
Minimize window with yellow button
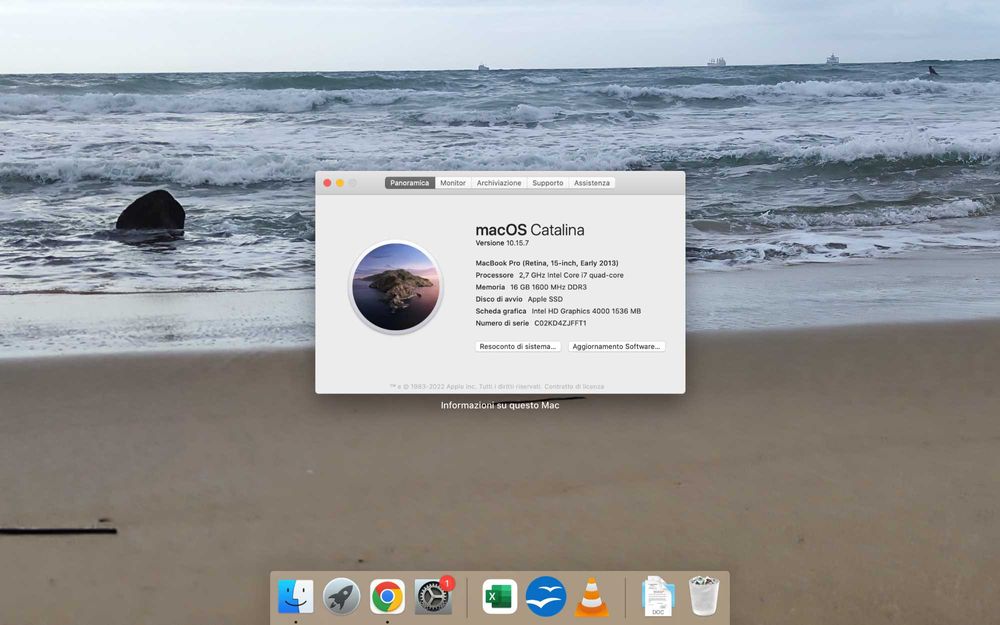point(340,183)
